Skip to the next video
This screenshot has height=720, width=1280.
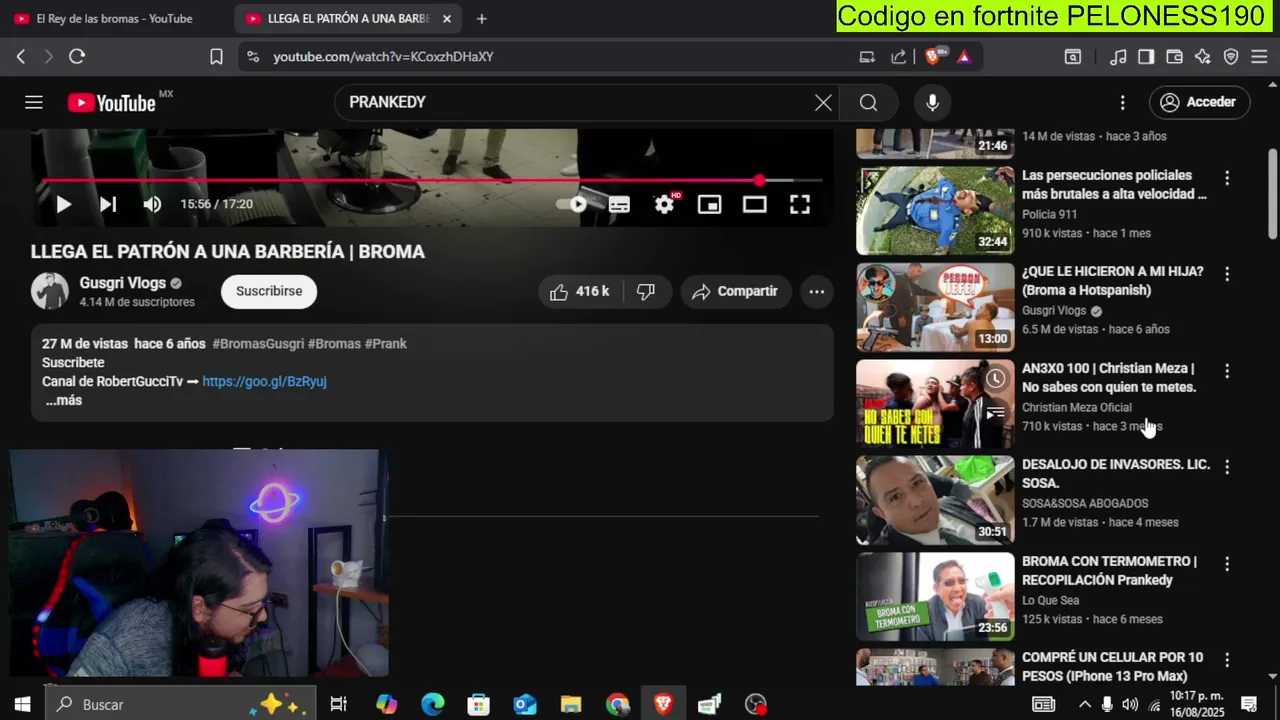[x=108, y=204]
